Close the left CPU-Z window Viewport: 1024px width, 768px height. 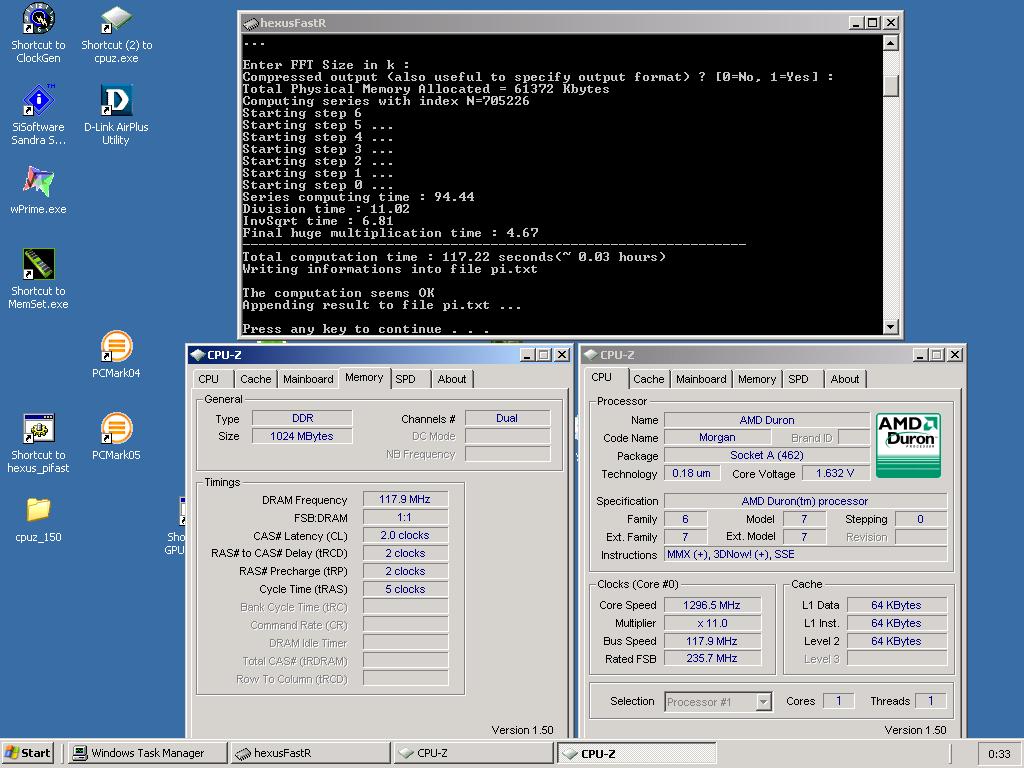click(562, 355)
